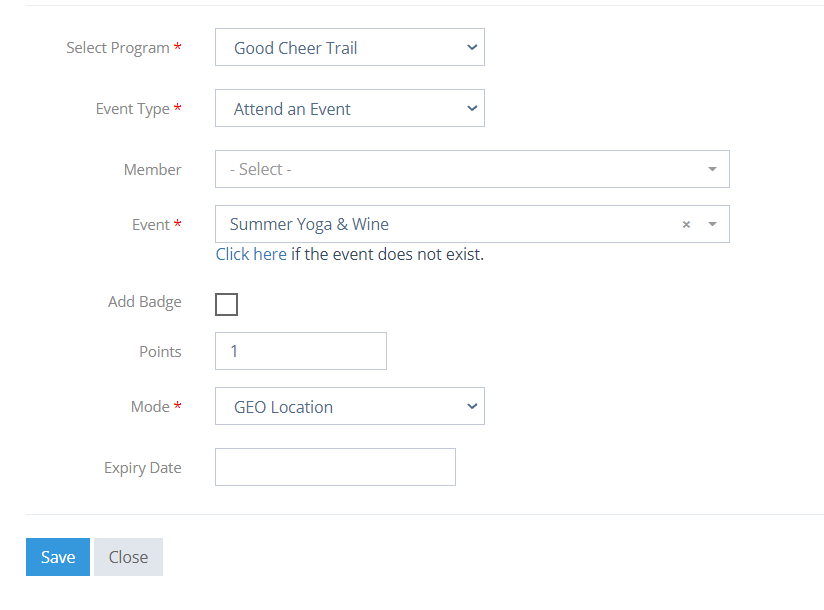Open the GEO Location mode dropdown
This screenshot has width=824, height=610.
tap(349, 406)
